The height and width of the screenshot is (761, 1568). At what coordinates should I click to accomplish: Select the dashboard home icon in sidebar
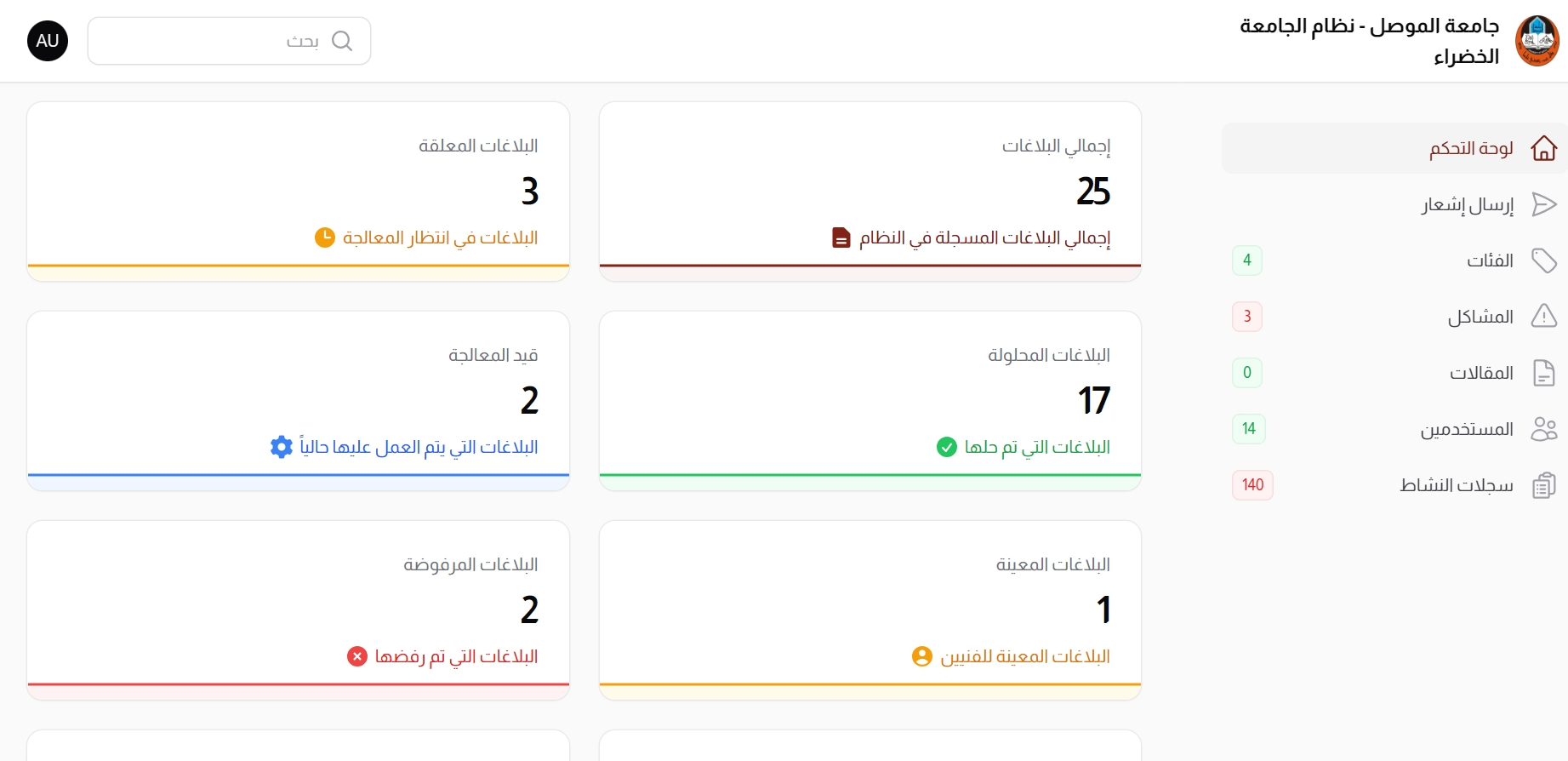point(1544,147)
